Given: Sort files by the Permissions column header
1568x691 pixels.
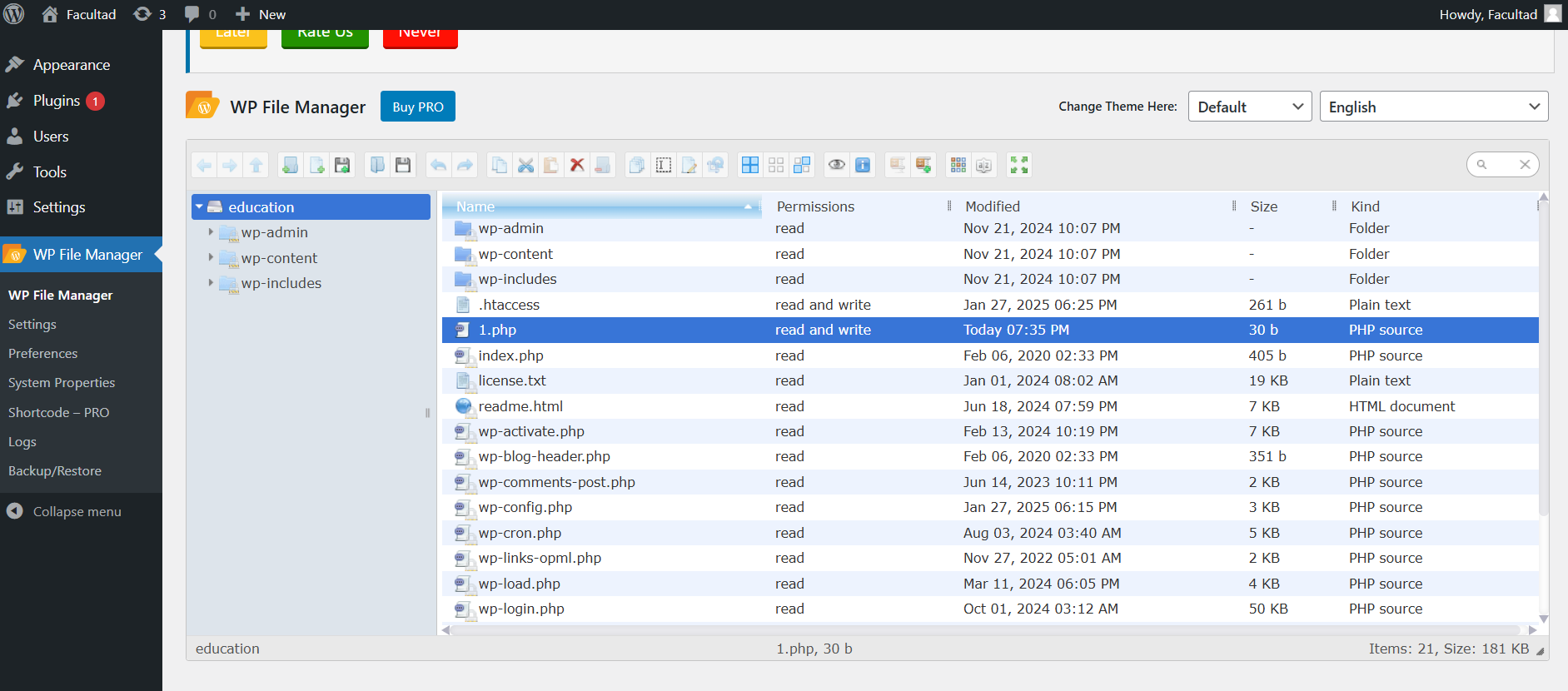Looking at the screenshot, I should click(856, 206).
